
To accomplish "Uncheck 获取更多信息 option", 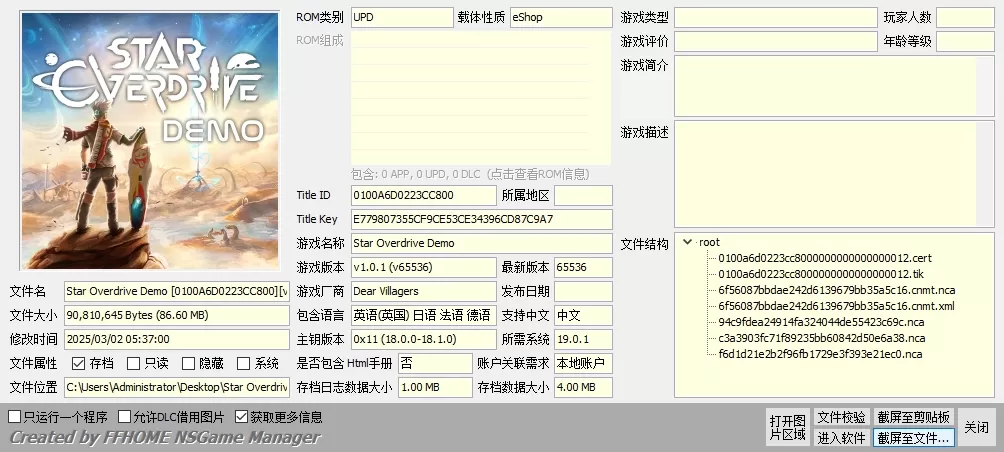I will pyautogui.click(x=241, y=417).
